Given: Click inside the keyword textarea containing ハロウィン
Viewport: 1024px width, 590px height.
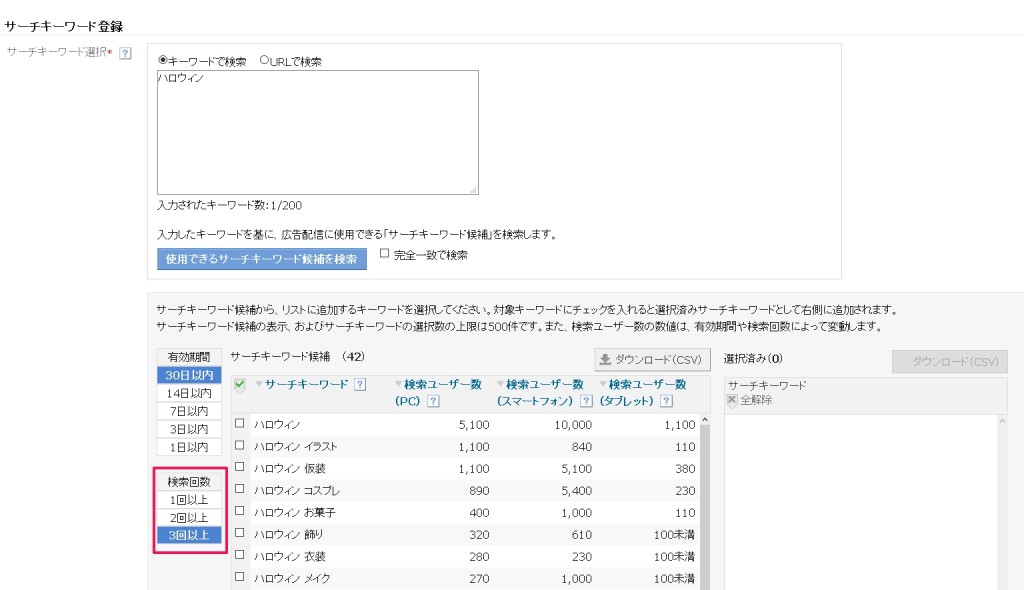Looking at the screenshot, I should coord(317,132).
